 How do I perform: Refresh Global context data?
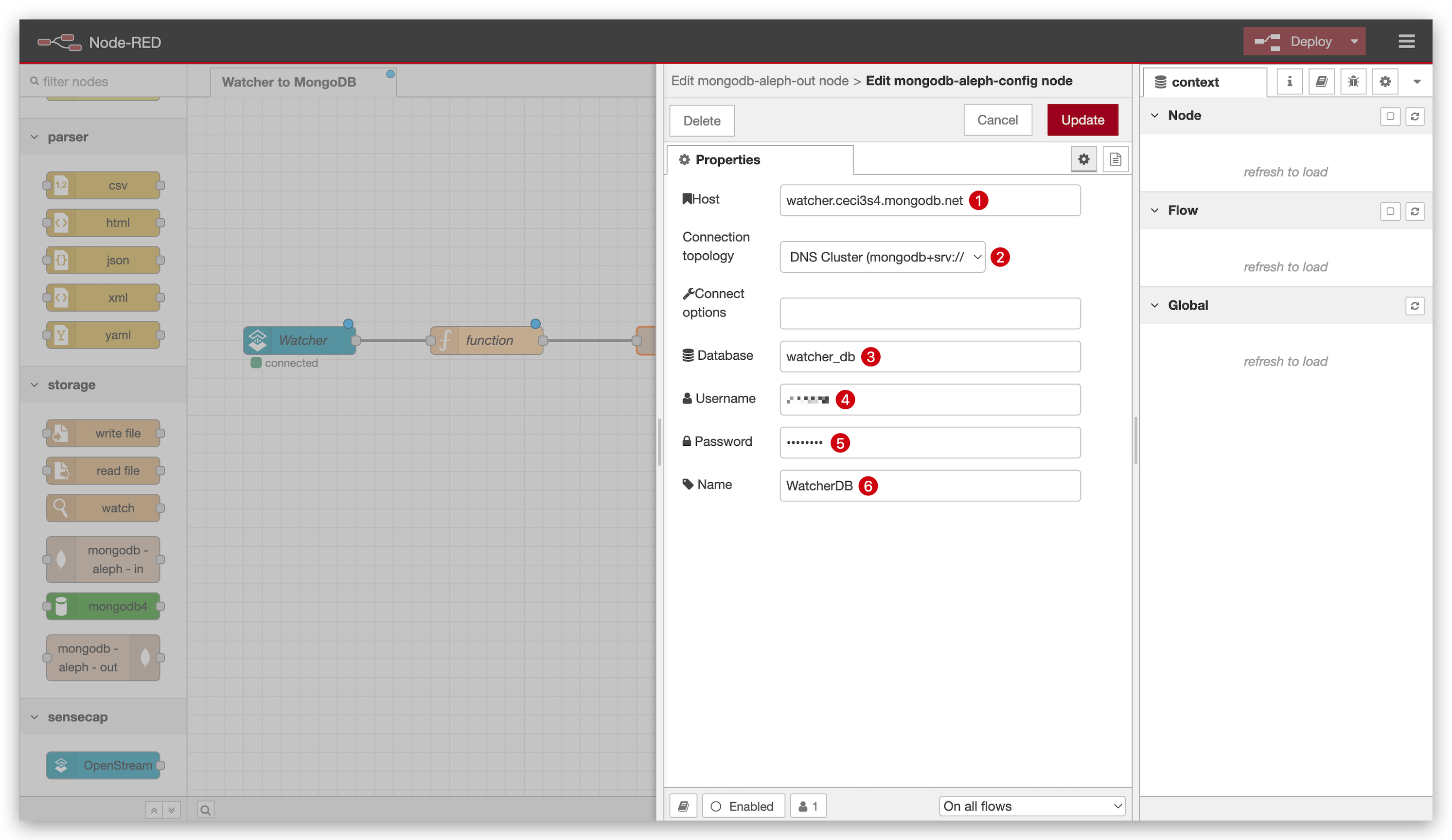coord(1415,305)
